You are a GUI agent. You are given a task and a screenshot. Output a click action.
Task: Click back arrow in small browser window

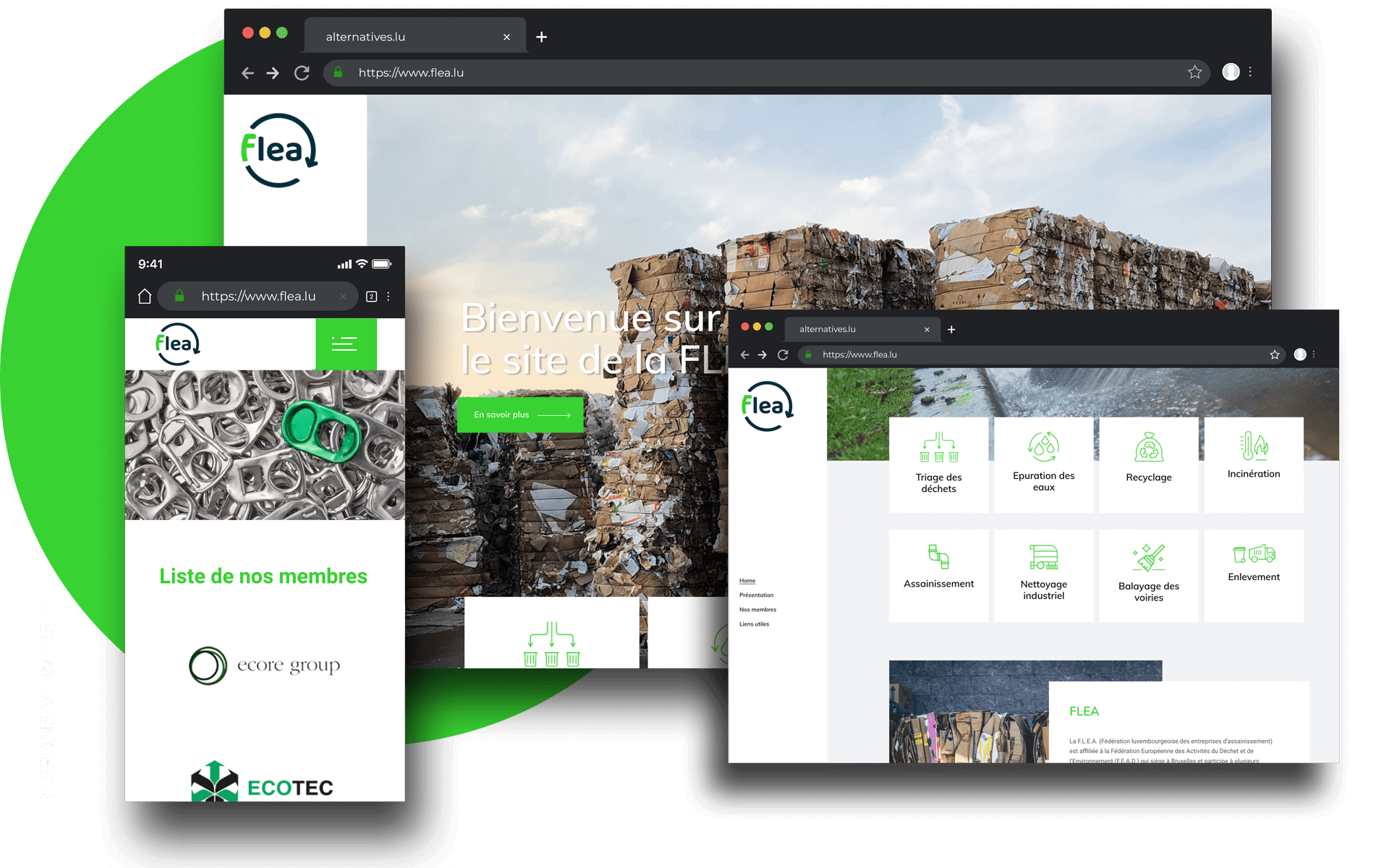(744, 354)
